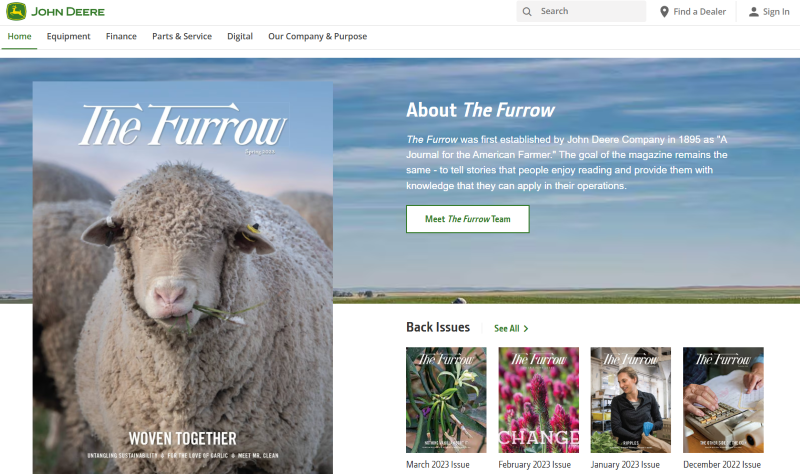Viewport: 800px width, 474px height.
Task: Click the Sign In link
Action: 769,12
